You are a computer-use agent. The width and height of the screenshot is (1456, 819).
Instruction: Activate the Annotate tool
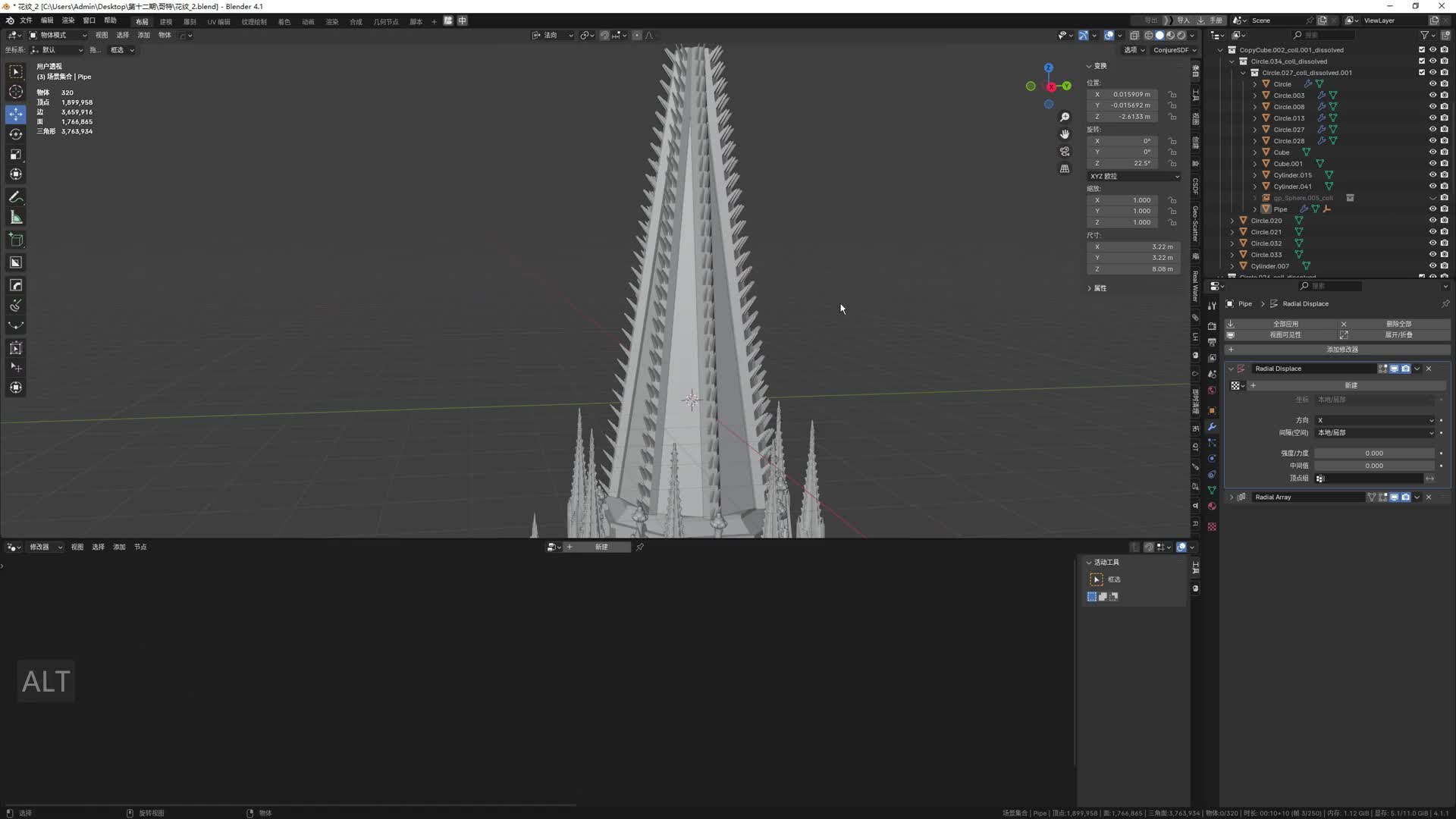click(16, 197)
